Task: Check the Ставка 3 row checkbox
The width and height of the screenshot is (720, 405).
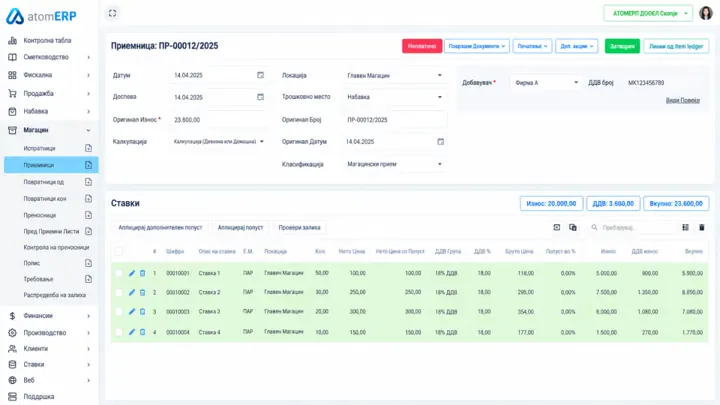Action: coord(119,312)
